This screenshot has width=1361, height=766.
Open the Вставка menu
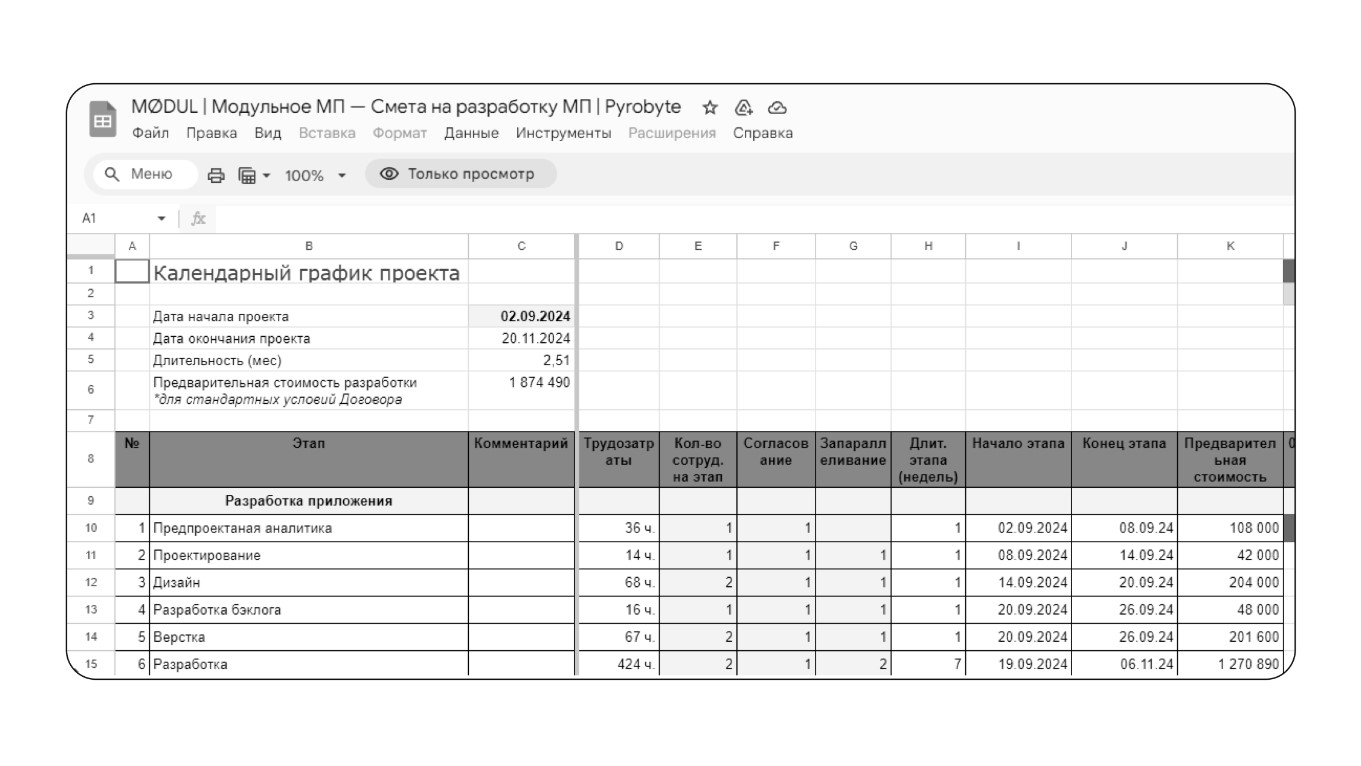327,133
